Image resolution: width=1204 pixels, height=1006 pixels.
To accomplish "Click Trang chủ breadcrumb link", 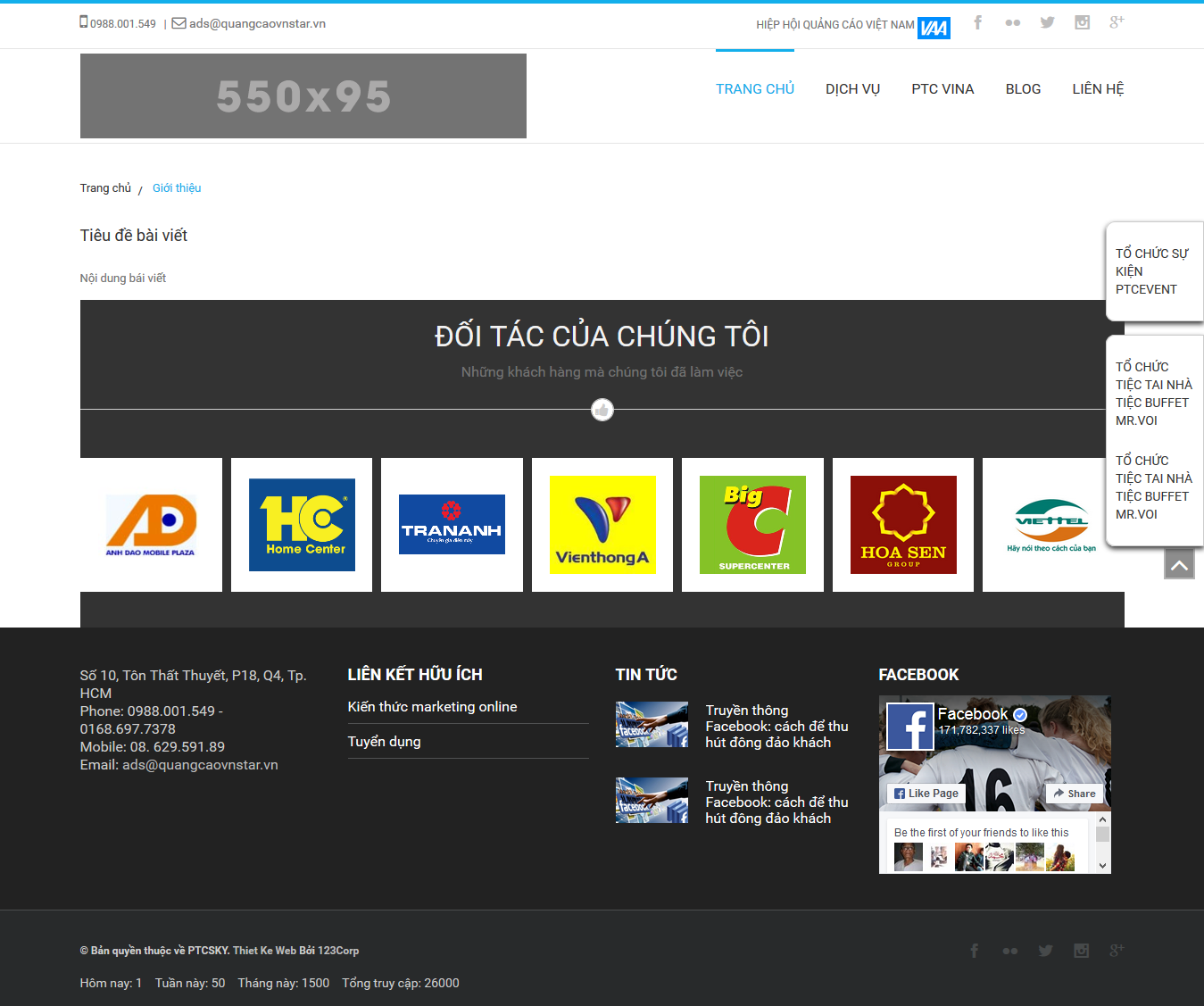I will click(x=105, y=188).
